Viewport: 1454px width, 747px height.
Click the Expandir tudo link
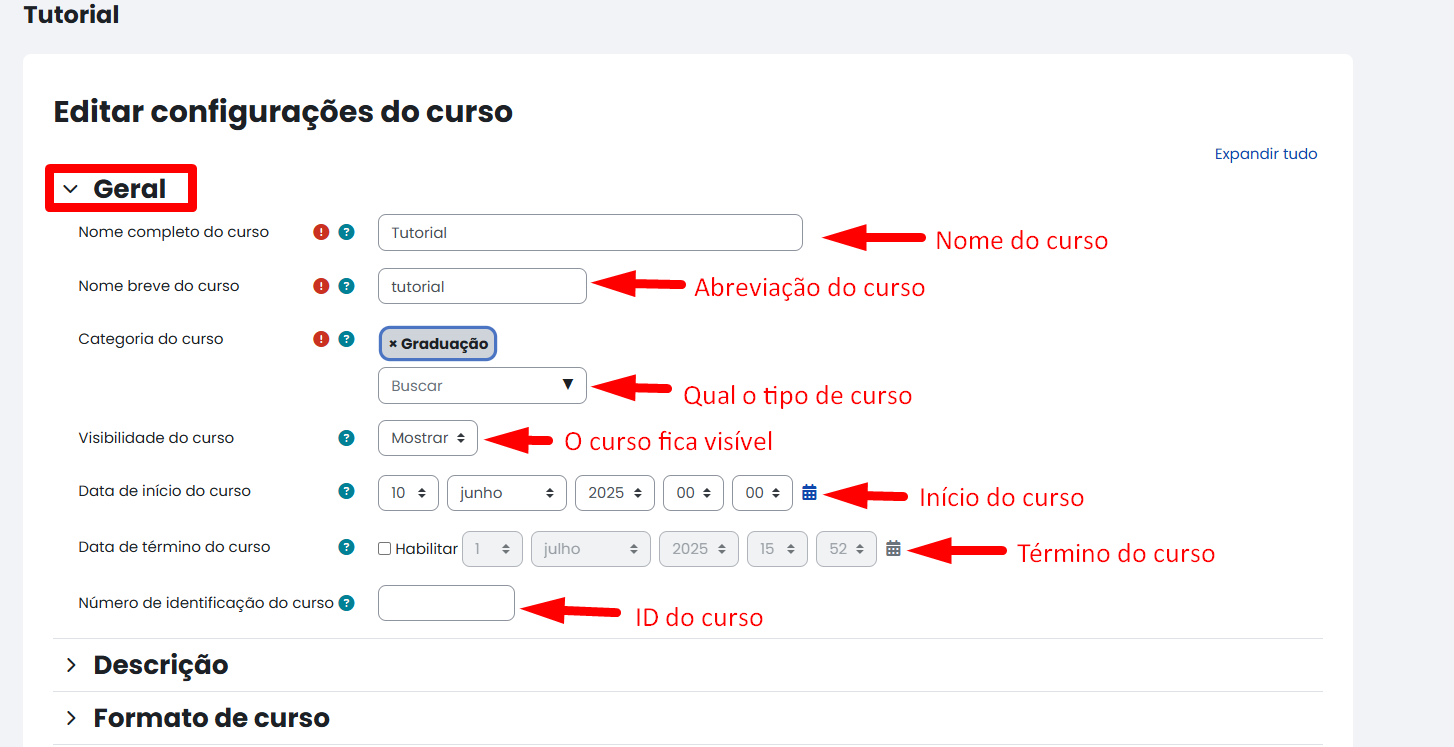pos(1265,153)
